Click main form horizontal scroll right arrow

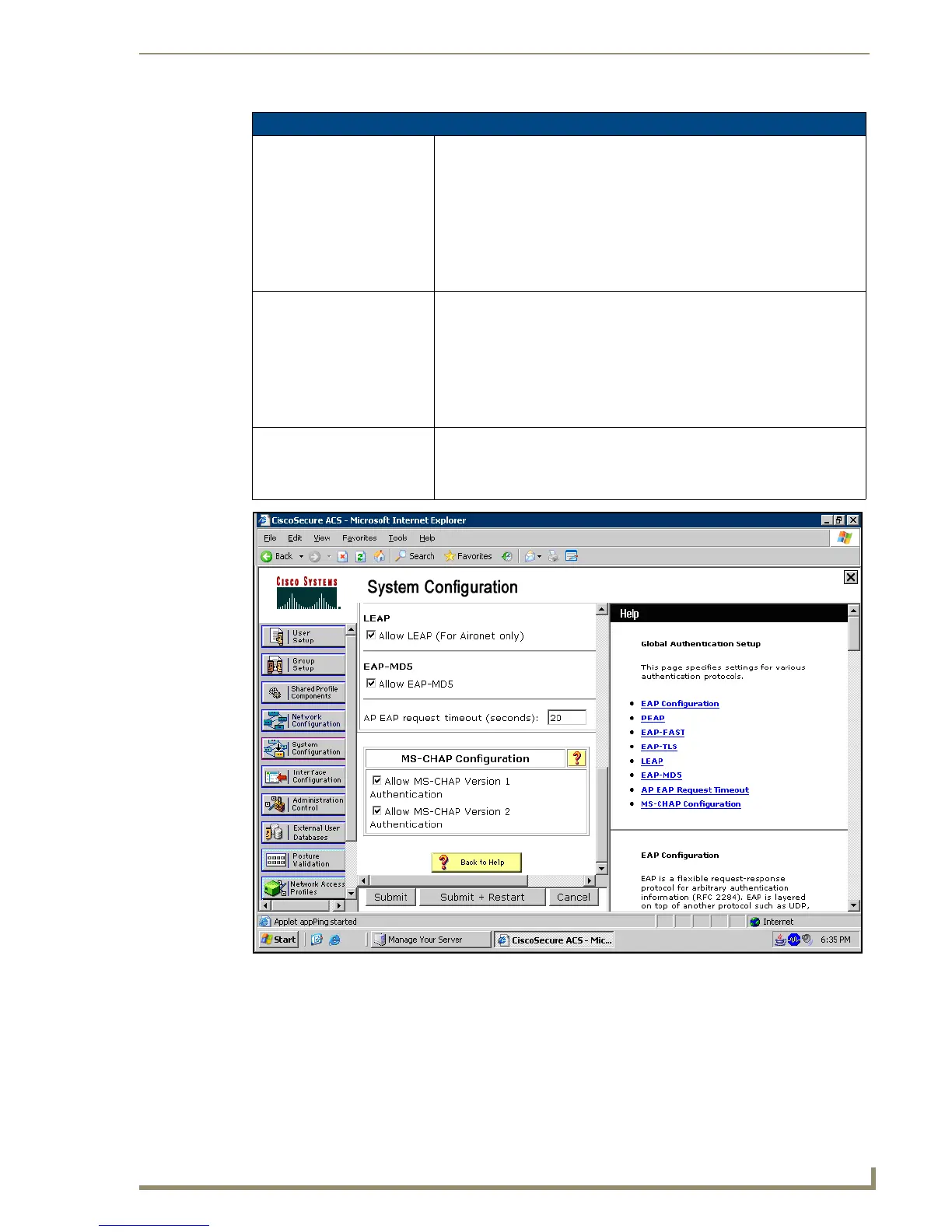590,880
